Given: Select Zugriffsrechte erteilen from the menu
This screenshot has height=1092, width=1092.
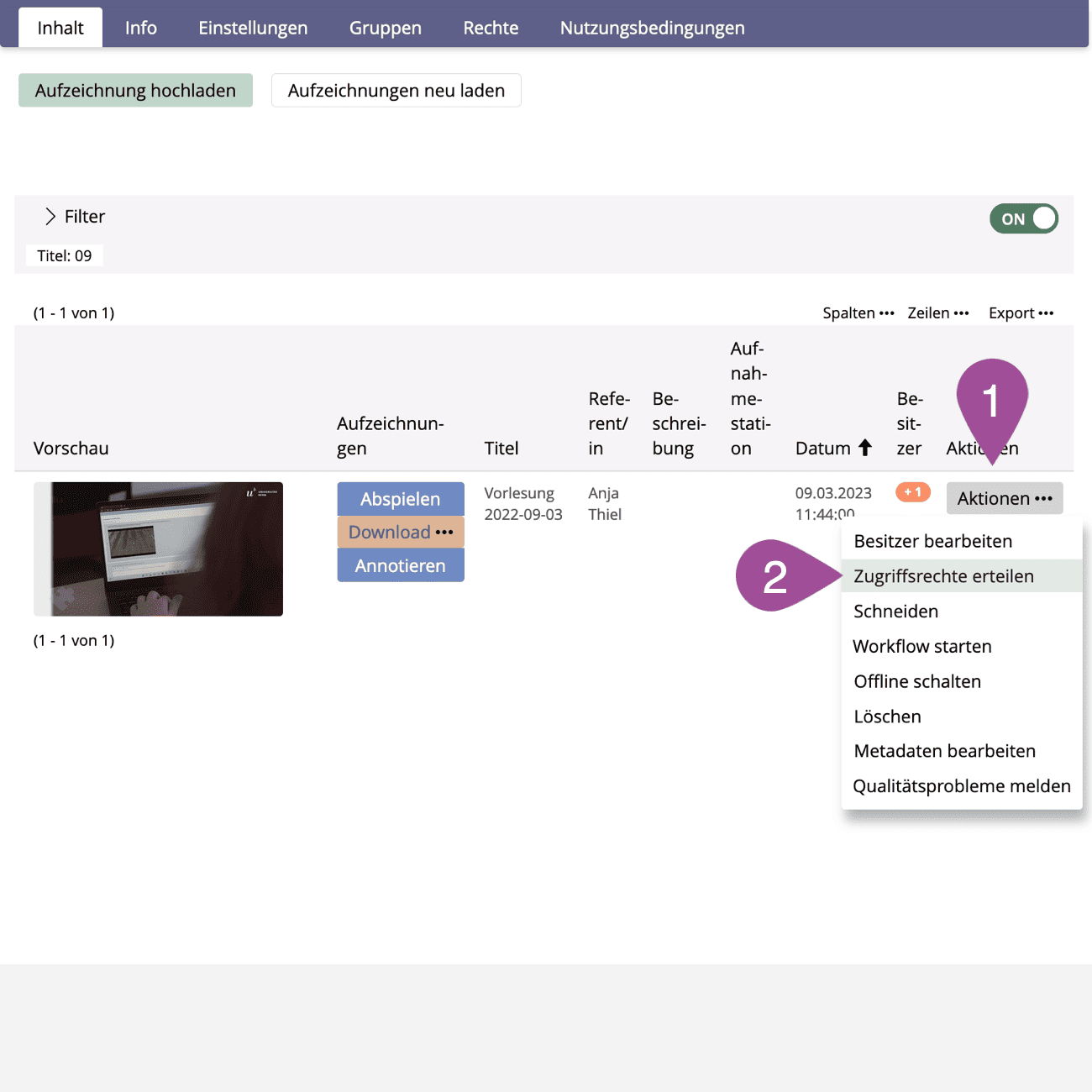Looking at the screenshot, I should [943, 576].
